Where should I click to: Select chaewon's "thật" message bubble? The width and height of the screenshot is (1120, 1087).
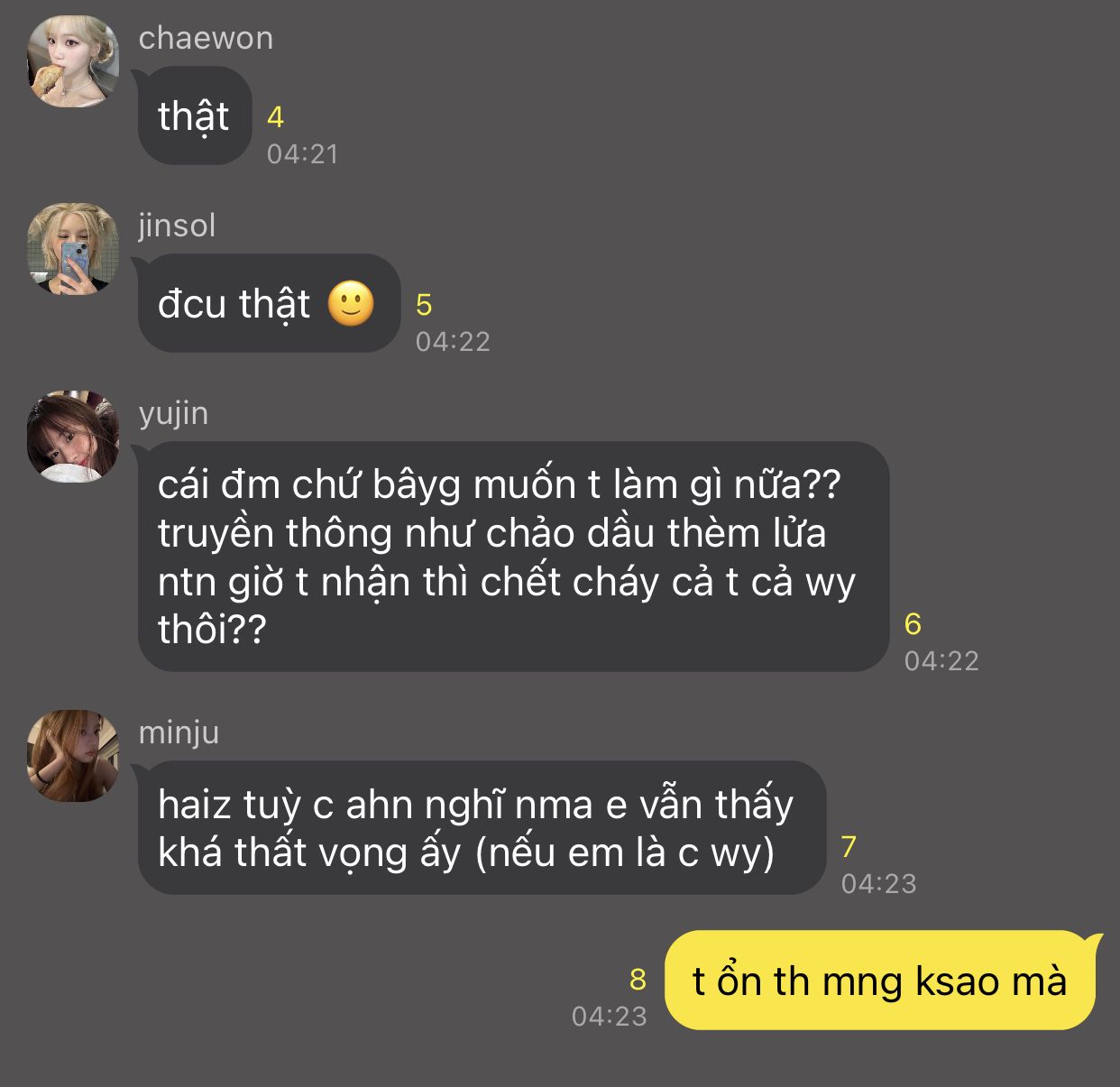(194, 115)
